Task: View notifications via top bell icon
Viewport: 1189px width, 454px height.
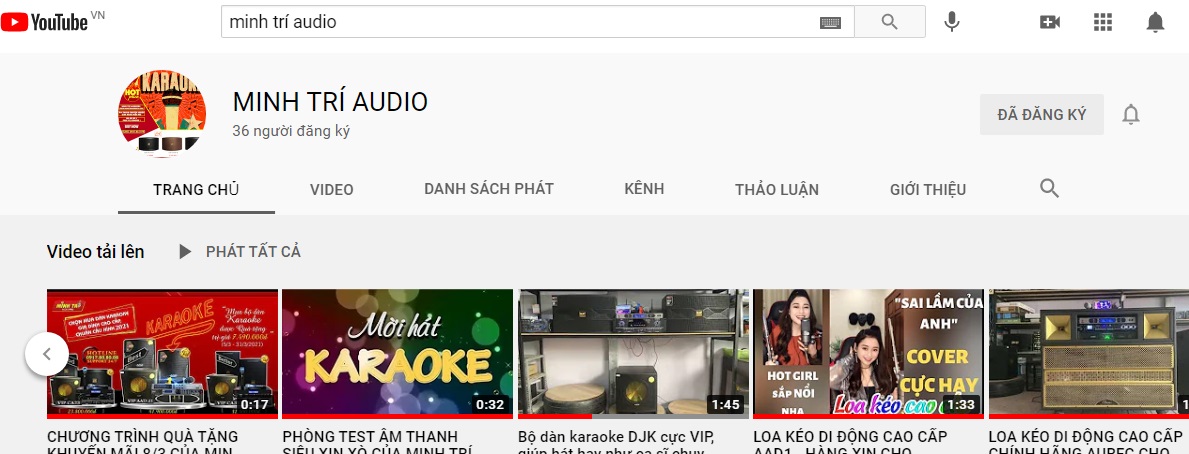Action: (1155, 22)
